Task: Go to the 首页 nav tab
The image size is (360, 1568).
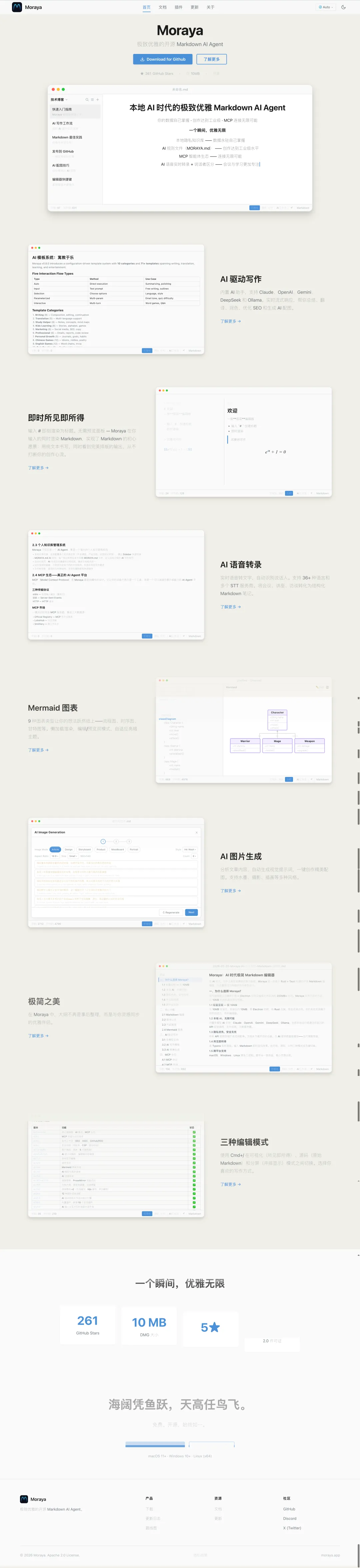Action: [x=146, y=7]
